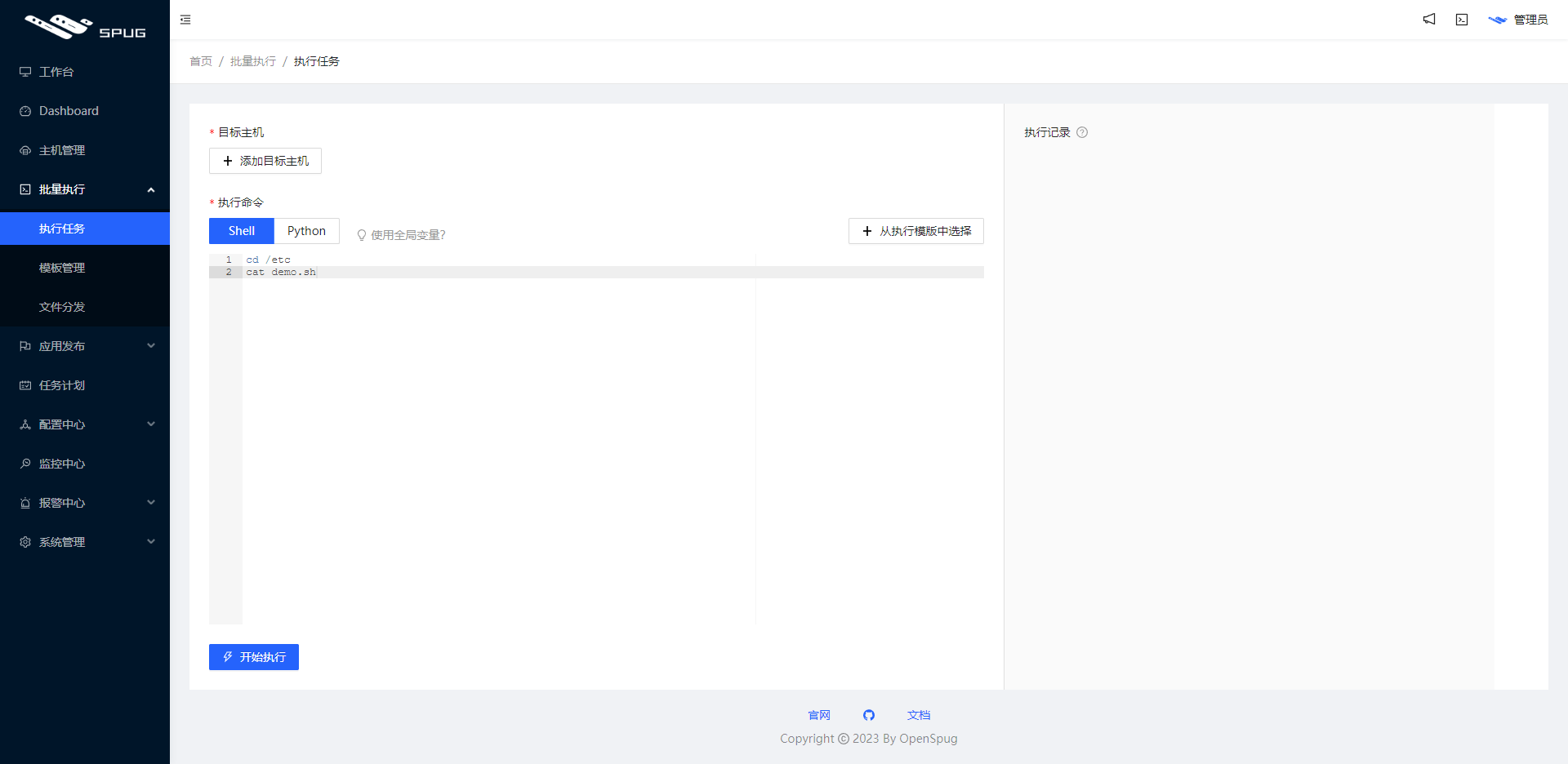The width and height of the screenshot is (1568, 764).
Task: Expand the 系统管理 submenu chevron
Action: click(151, 542)
